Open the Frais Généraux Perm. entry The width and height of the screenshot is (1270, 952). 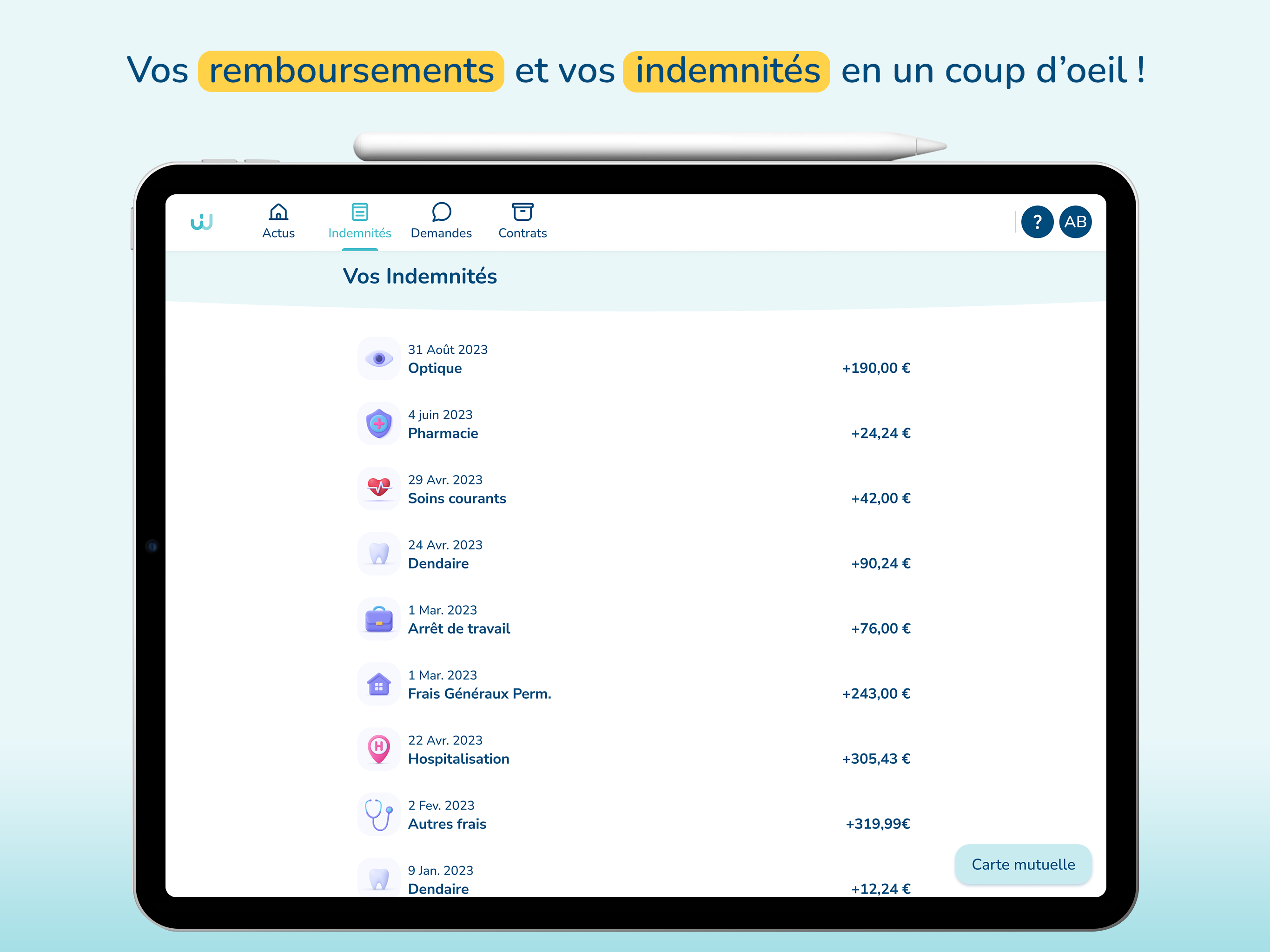tap(634, 684)
